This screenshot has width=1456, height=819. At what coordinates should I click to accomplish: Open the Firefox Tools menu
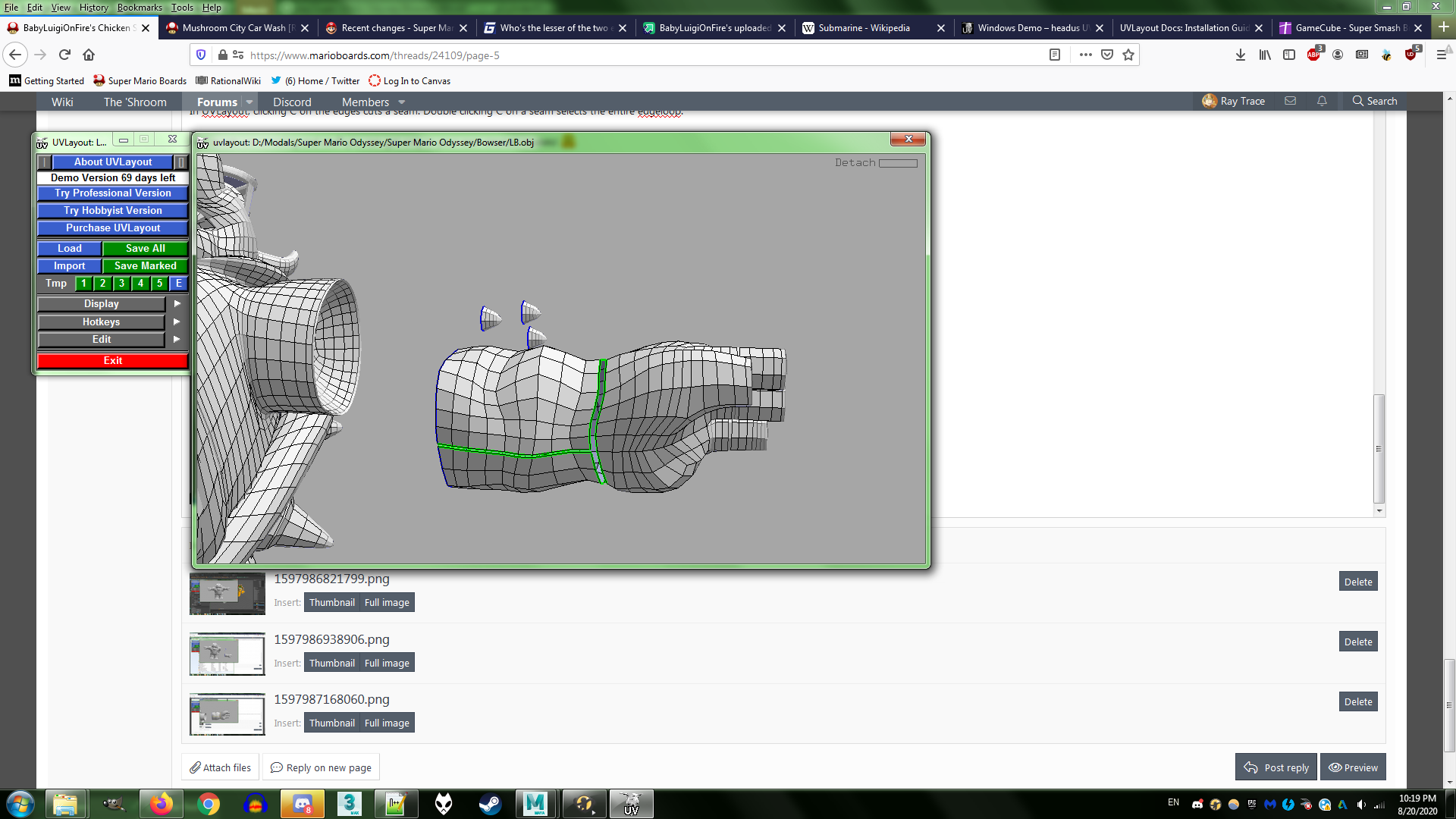[182, 7]
